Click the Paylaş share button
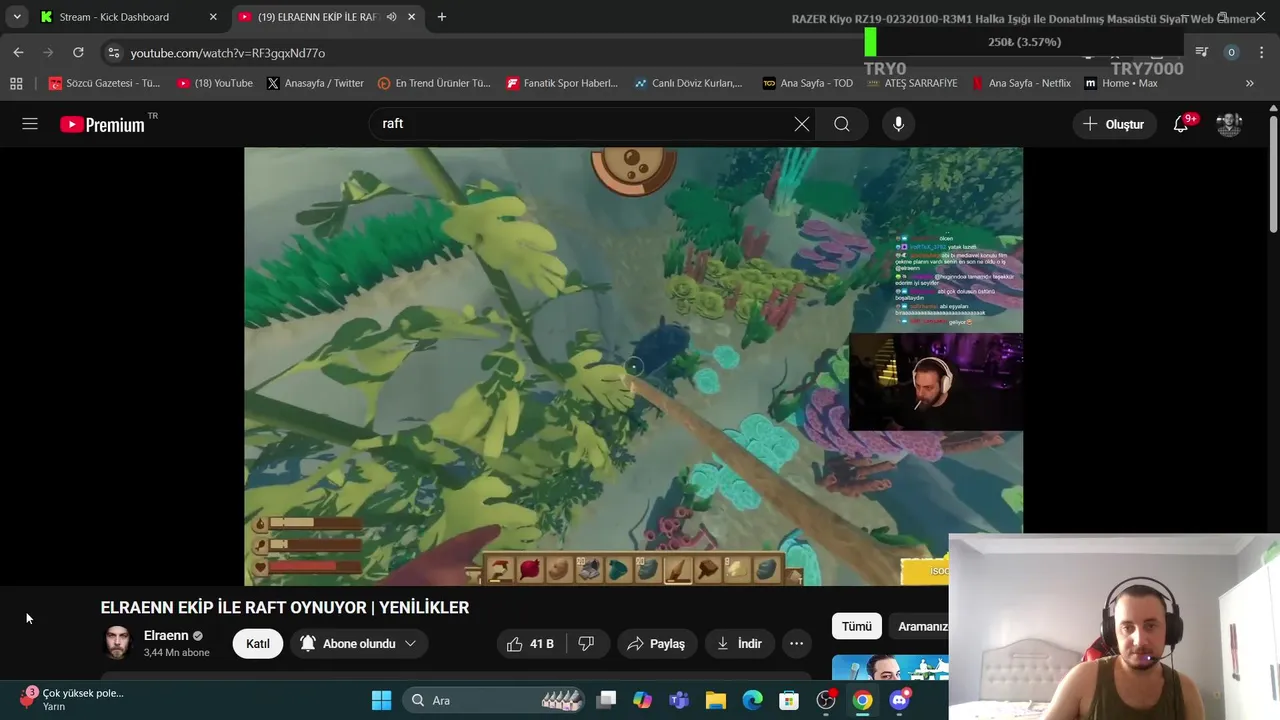 click(x=657, y=644)
